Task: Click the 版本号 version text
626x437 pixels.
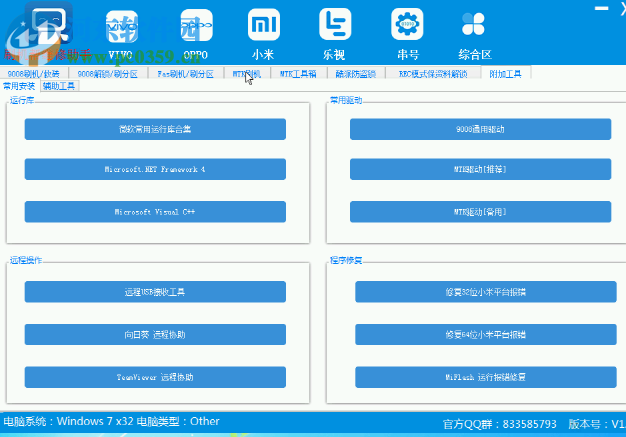Action: [597, 424]
